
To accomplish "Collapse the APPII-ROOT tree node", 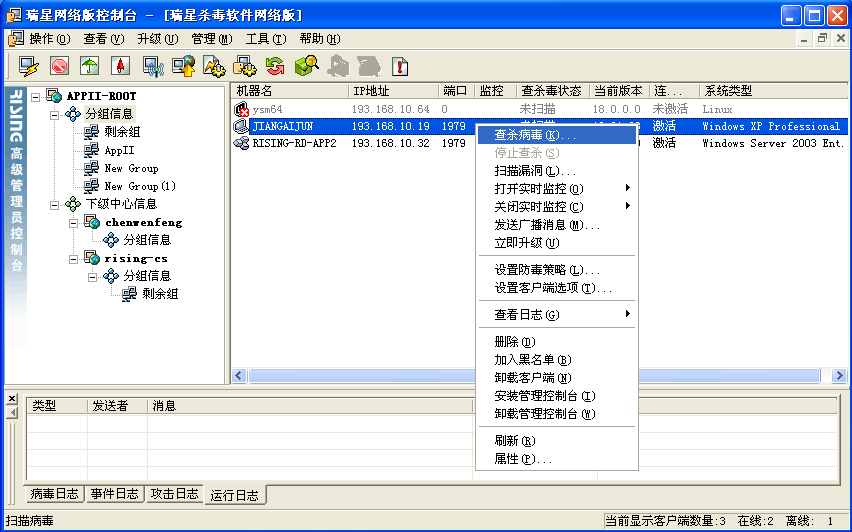I will tap(36, 97).
